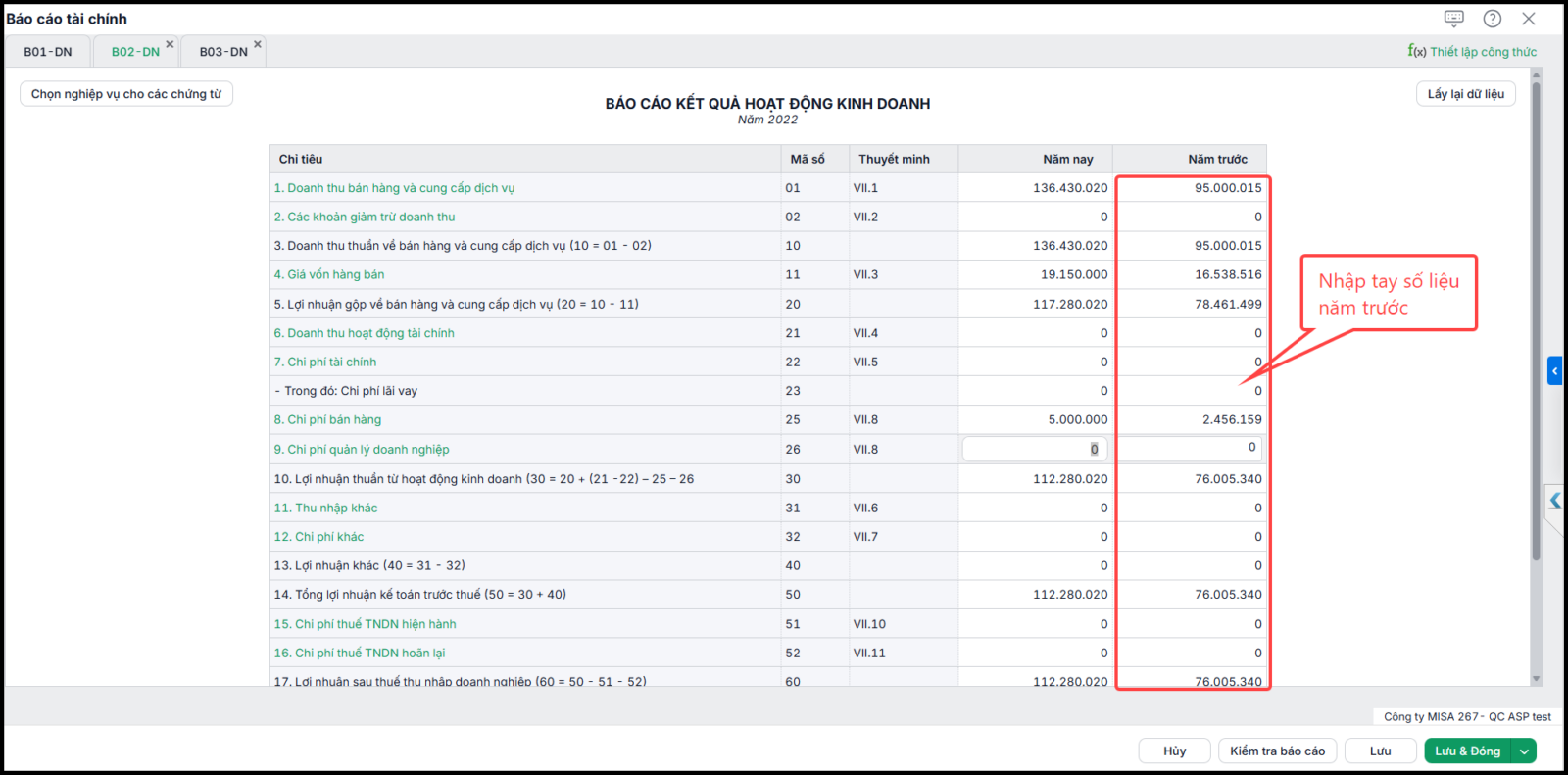Click the Kiểm tra báo cáo button

coord(1278,751)
